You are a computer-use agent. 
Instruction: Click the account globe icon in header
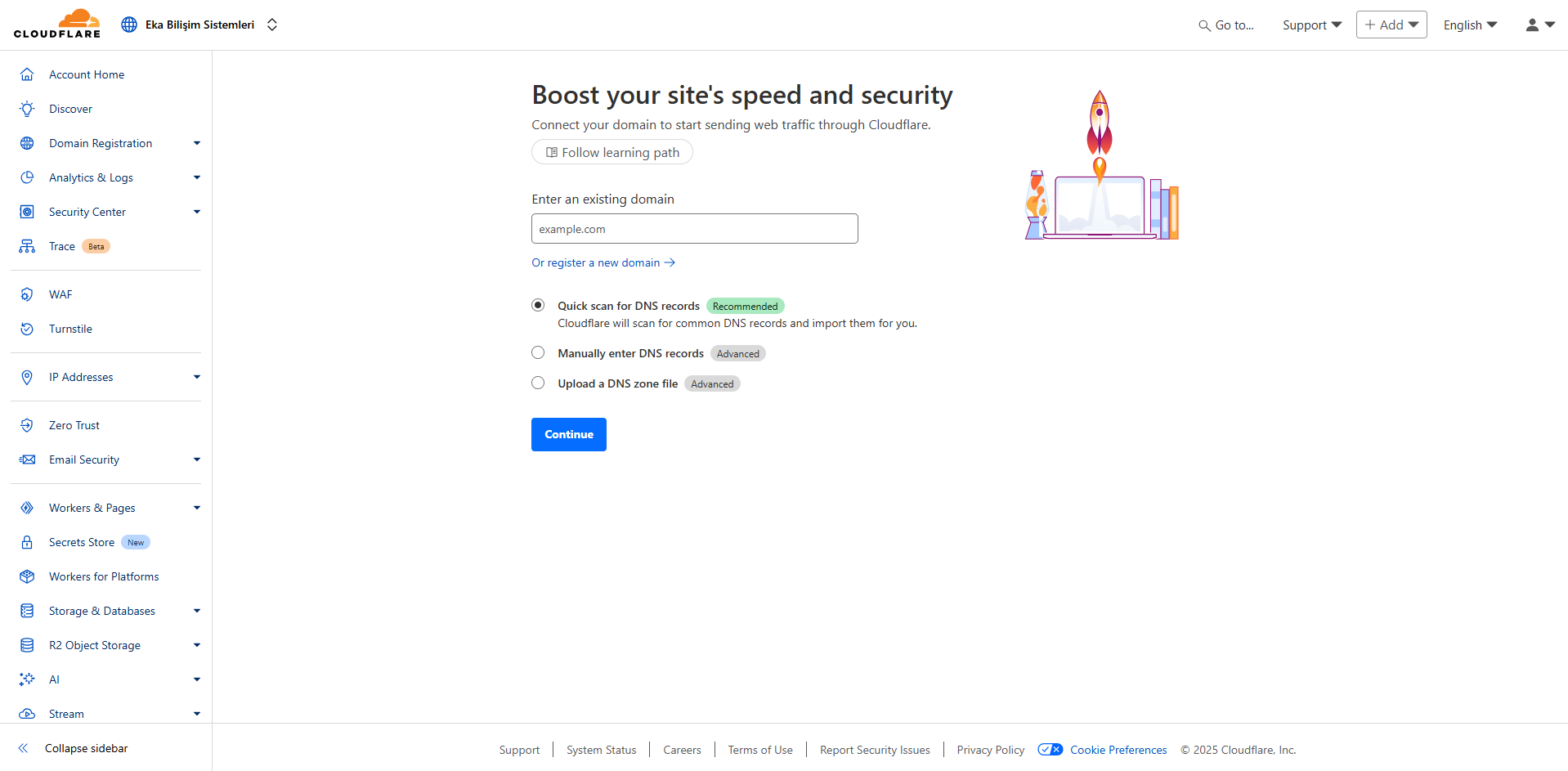(x=129, y=25)
